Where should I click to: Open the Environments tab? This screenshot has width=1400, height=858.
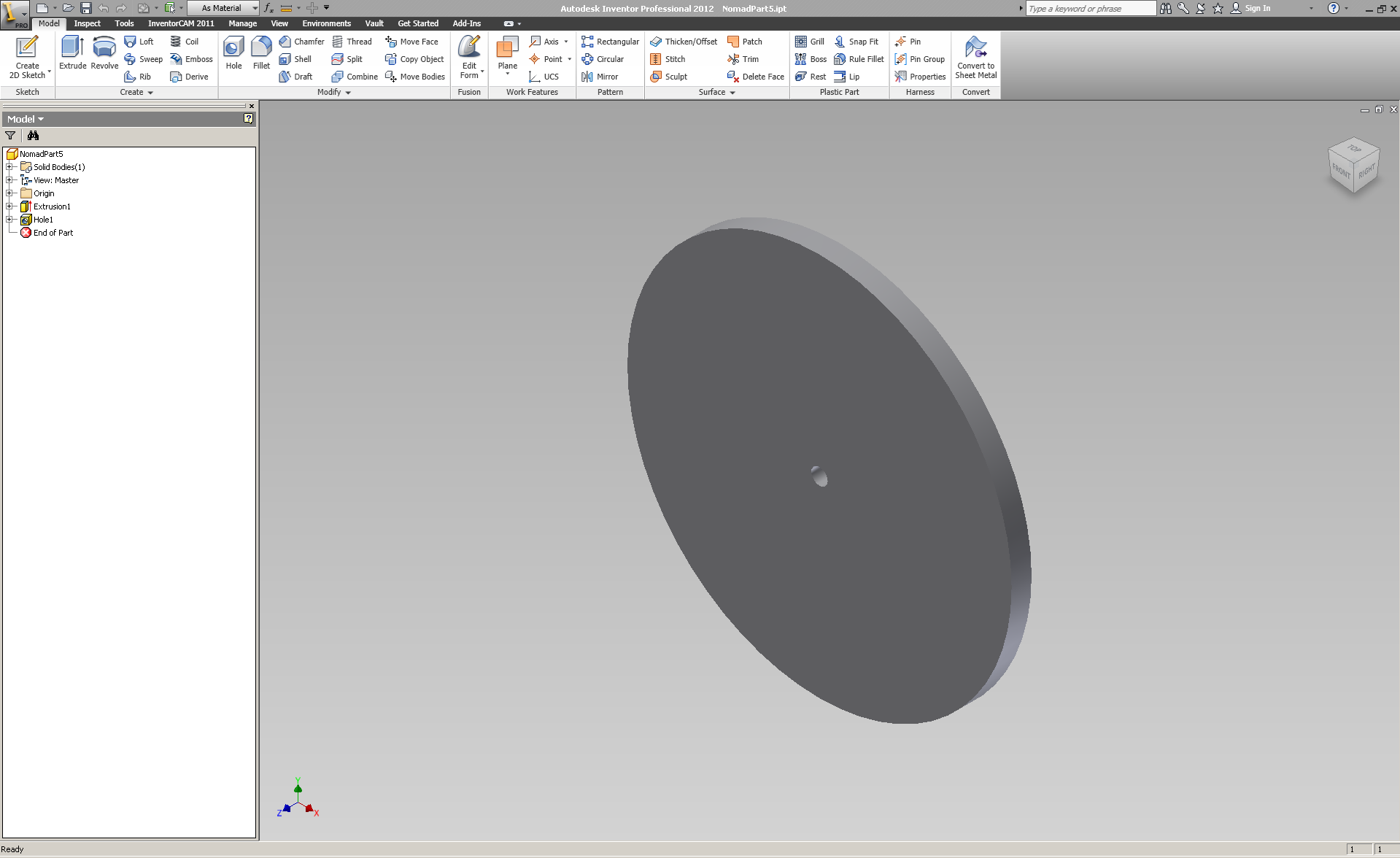click(326, 23)
